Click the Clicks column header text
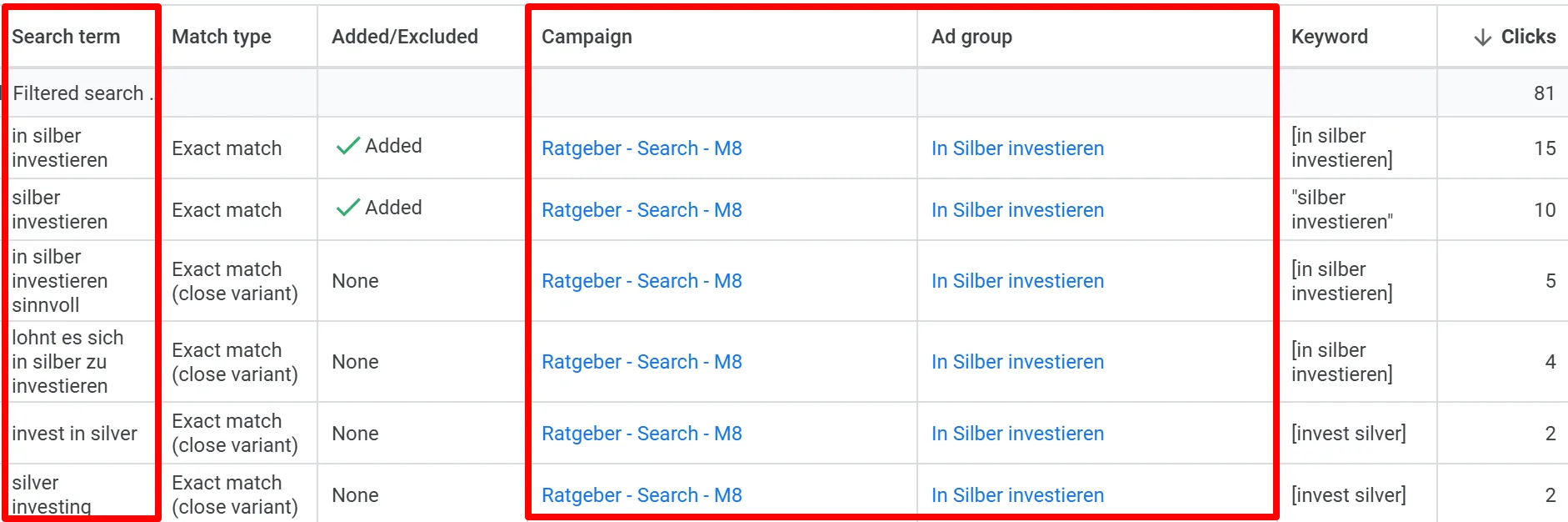 click(x=1528, y=37)
